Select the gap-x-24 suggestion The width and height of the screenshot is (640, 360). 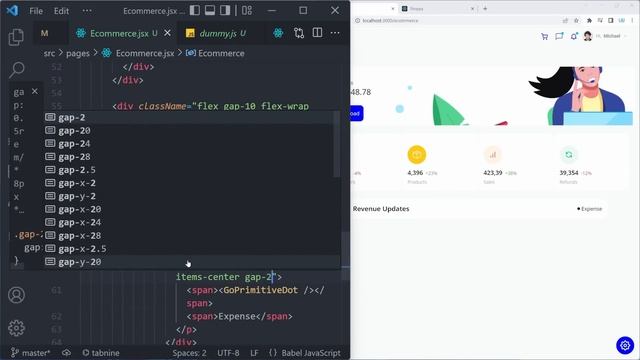189,222
